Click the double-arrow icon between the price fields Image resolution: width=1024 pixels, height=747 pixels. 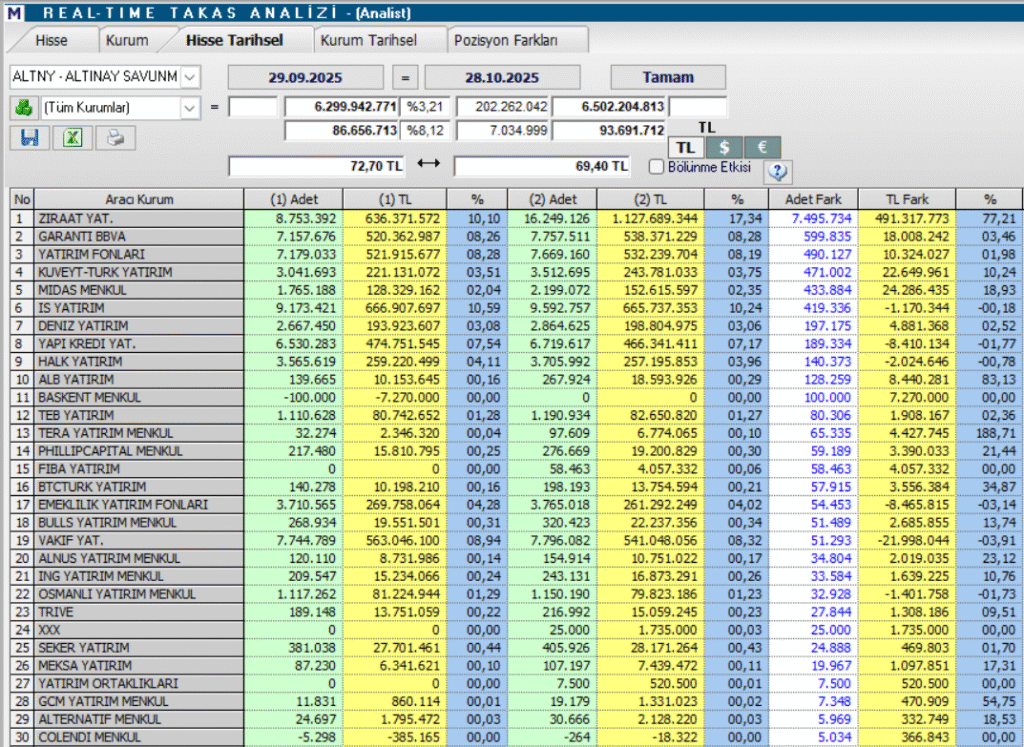pyautogui.click(x=428, y=165)
